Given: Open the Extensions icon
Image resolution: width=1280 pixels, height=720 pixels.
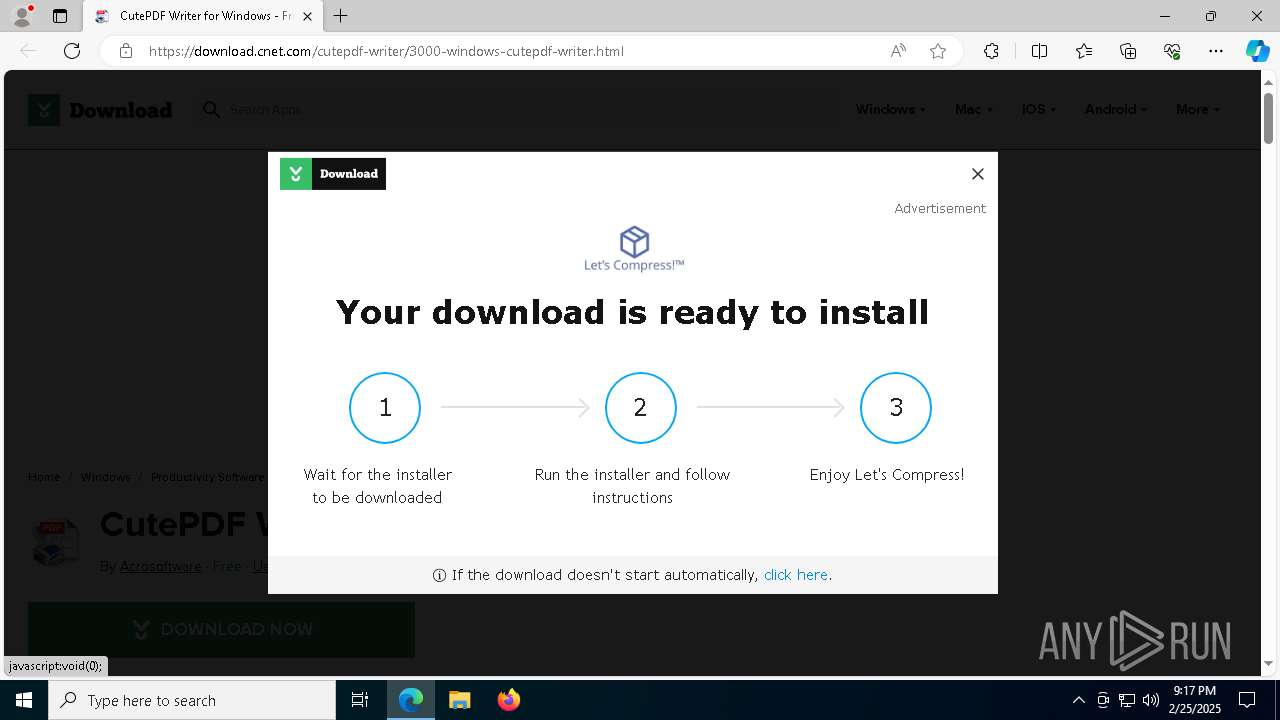Looking at the screenshot, I should pos(991,51).
